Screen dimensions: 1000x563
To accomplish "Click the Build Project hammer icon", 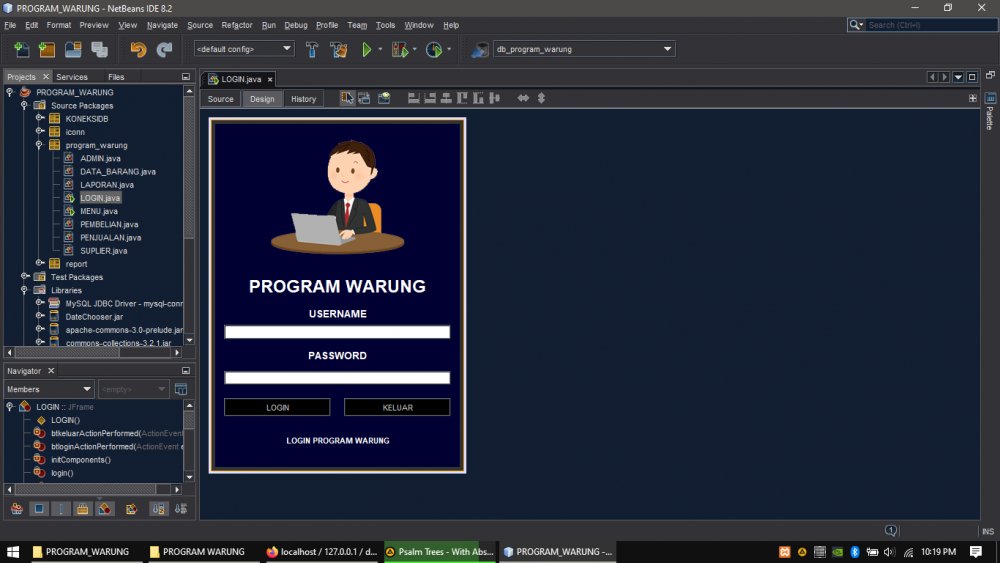I will (312, 49).
